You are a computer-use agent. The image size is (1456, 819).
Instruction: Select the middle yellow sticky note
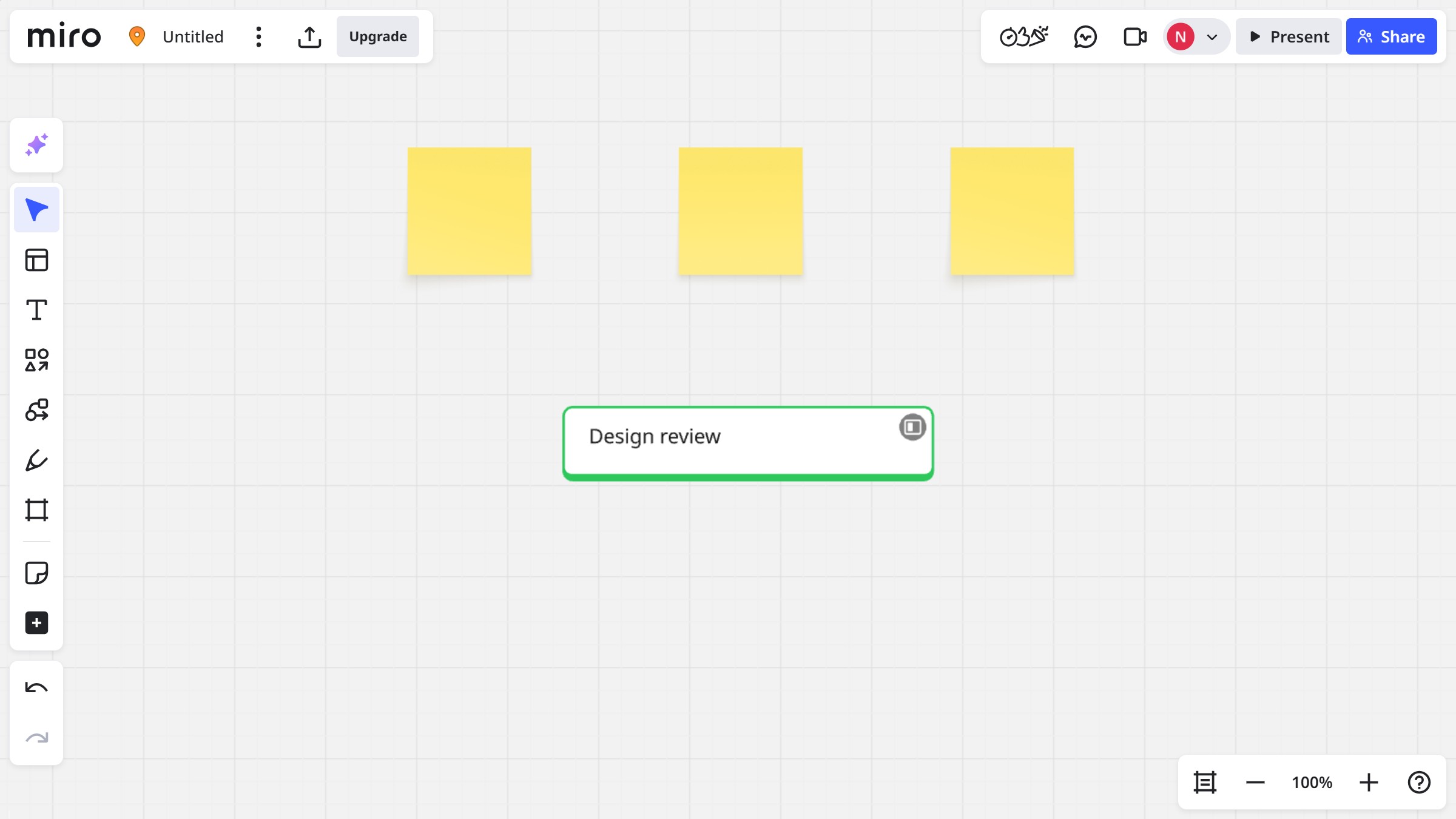coord(740,211)
